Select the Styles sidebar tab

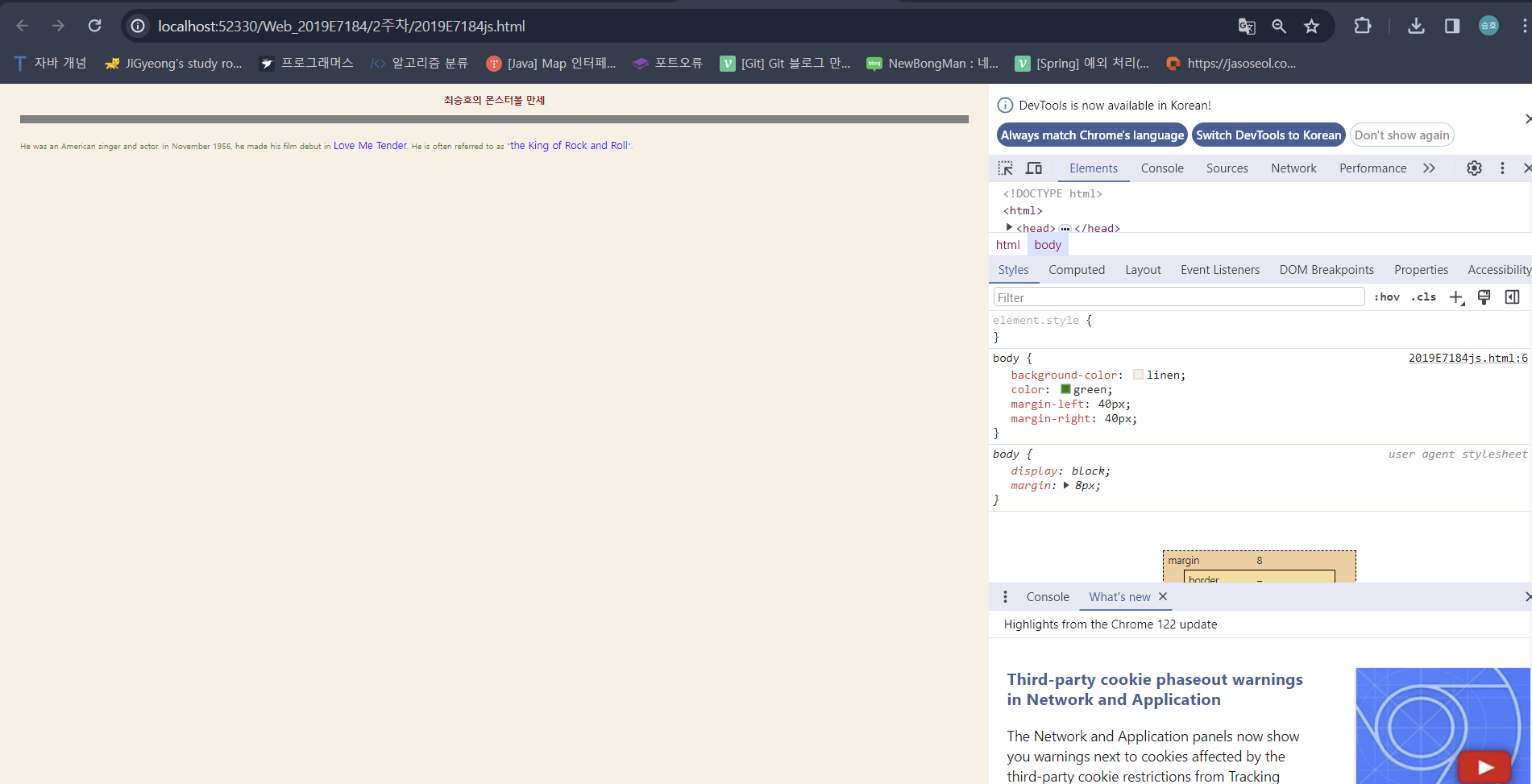pyautogui.click(x=1013, y=270)
